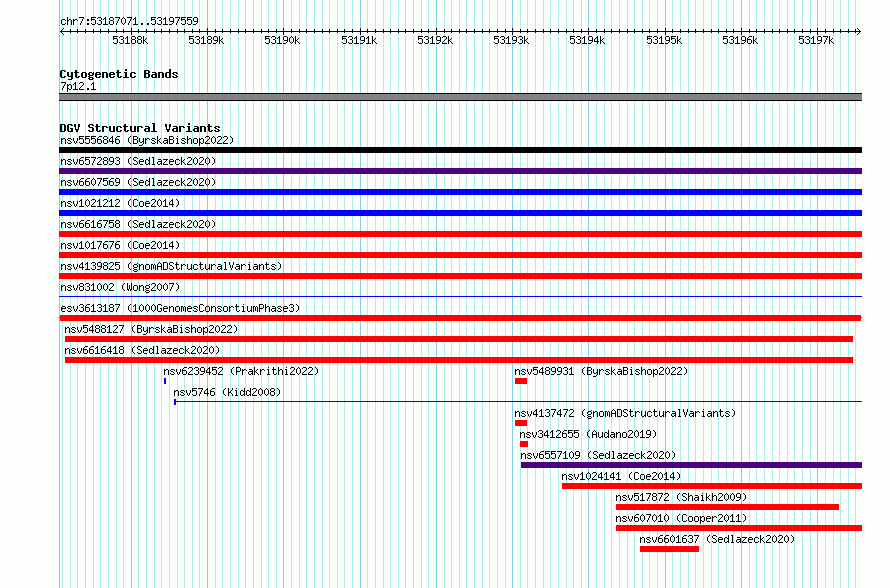This screenshot has width=890, height=588.
Task: Select the red nsv607010 variant bar
Action: click(739, 528)
